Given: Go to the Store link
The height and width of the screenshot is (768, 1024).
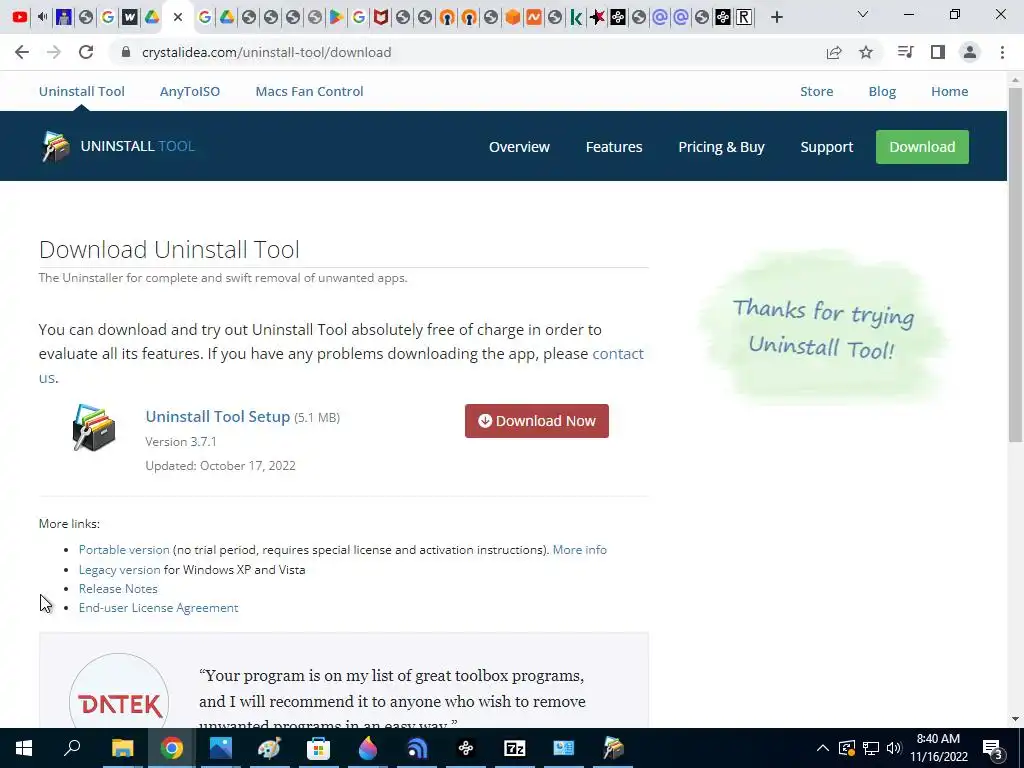Looking at the screenshot, I should tap(817, 91).
